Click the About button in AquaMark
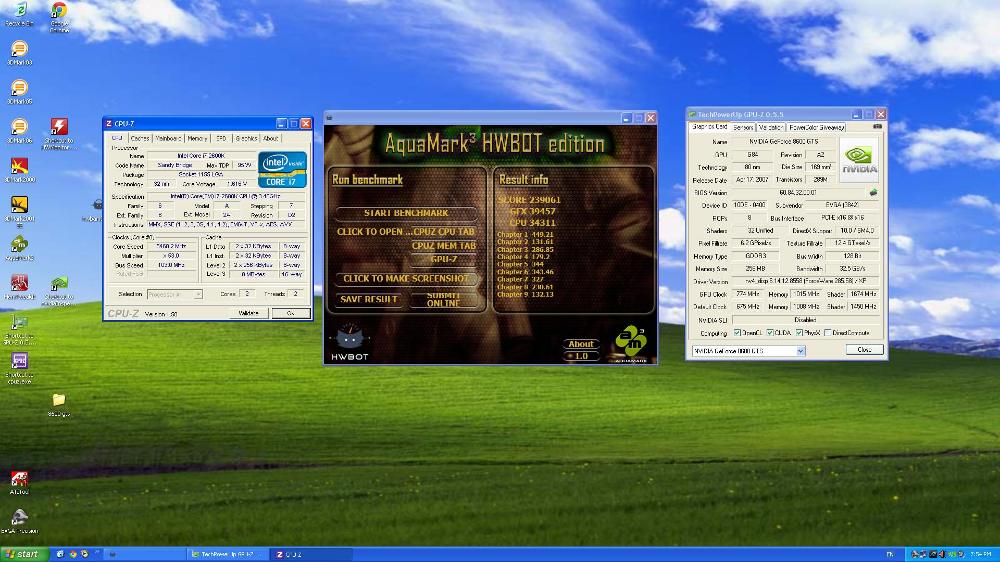Viewport: 1000px width, 562px height. (580, 344)
